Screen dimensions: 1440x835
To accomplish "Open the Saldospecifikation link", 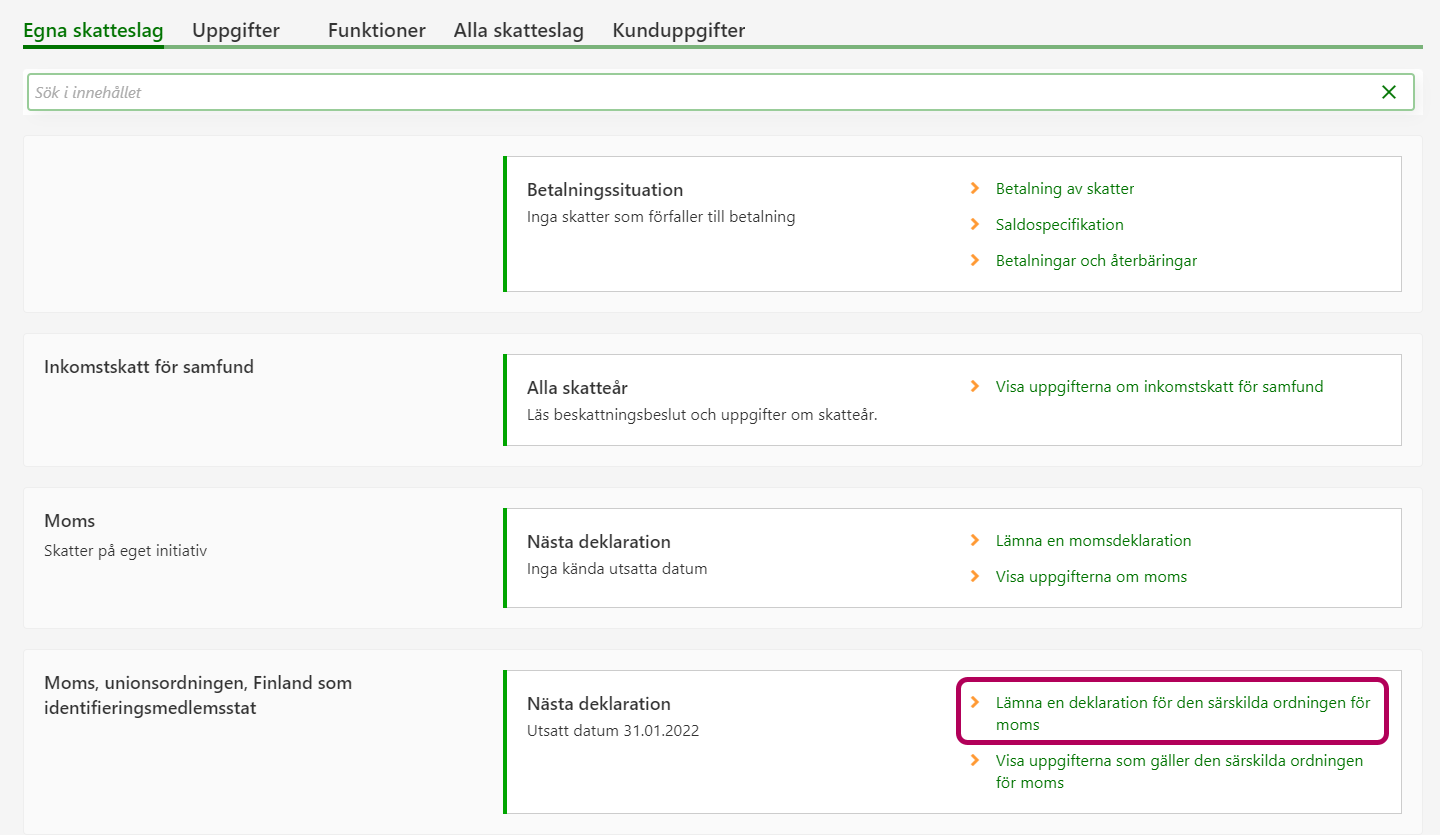I will 1059,224.
